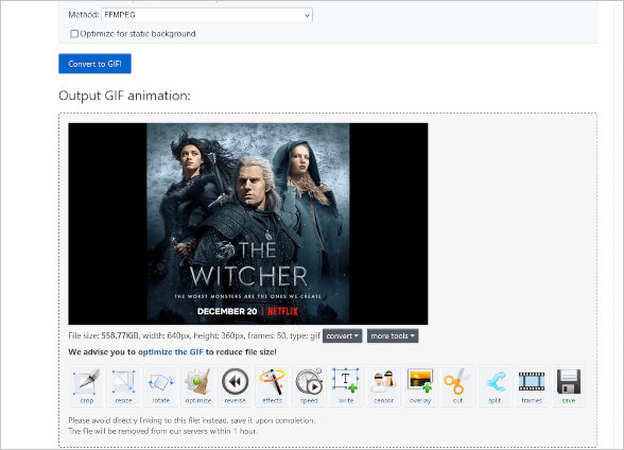Click the rotate tool icon
The width and height of the screenshot is (624, 450).
click(161, 385)
